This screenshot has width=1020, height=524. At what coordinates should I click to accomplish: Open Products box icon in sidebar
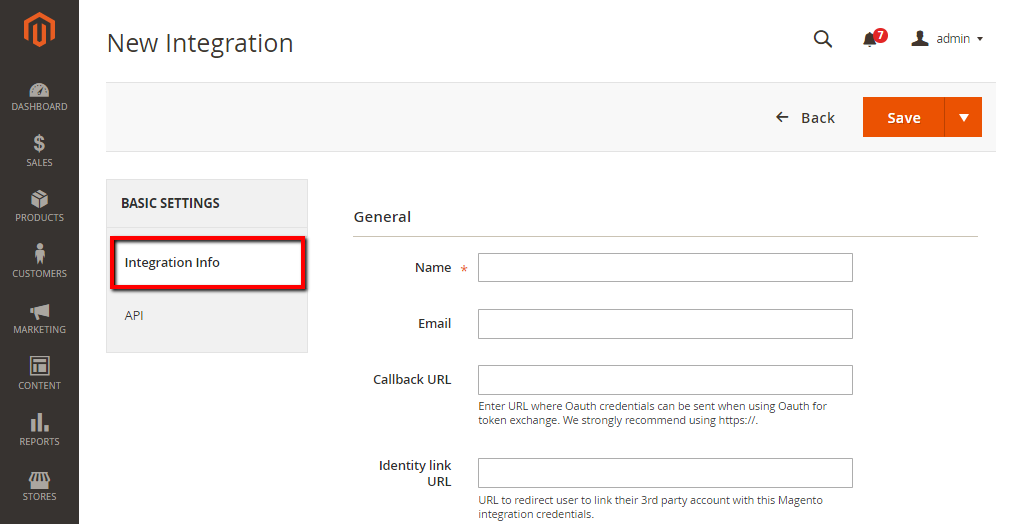[39, 200]
